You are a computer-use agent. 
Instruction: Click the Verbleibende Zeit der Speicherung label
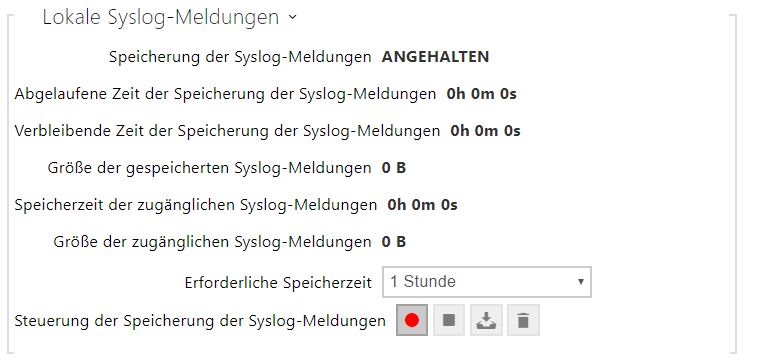[227, 131]
